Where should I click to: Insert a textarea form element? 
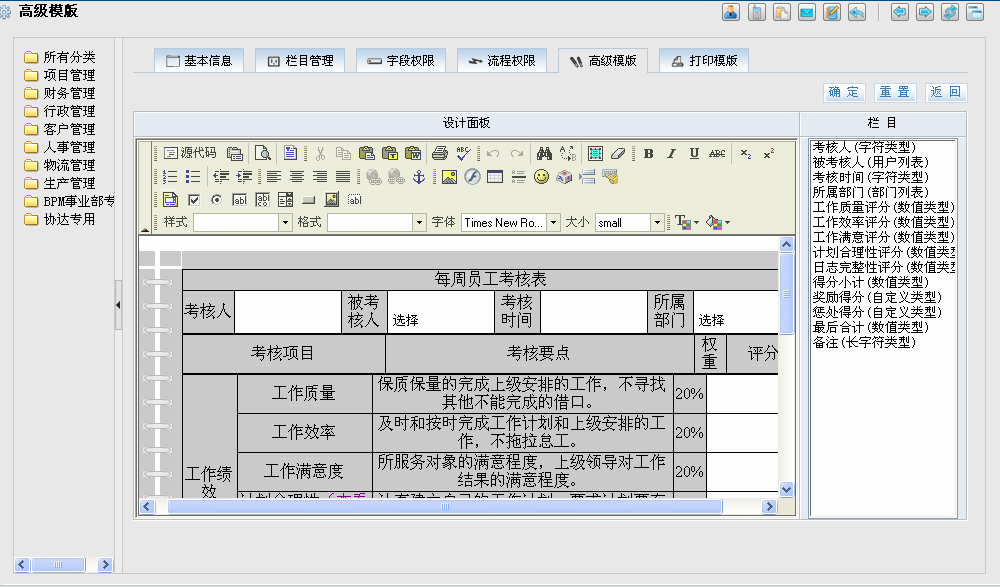[x=262, y=200]
